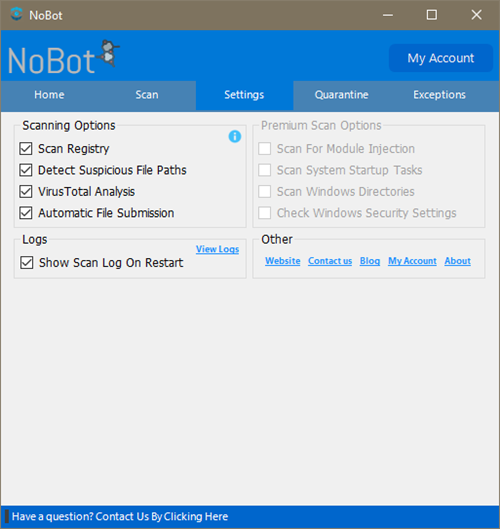Go to the Scan tab

tap(147, 95)
